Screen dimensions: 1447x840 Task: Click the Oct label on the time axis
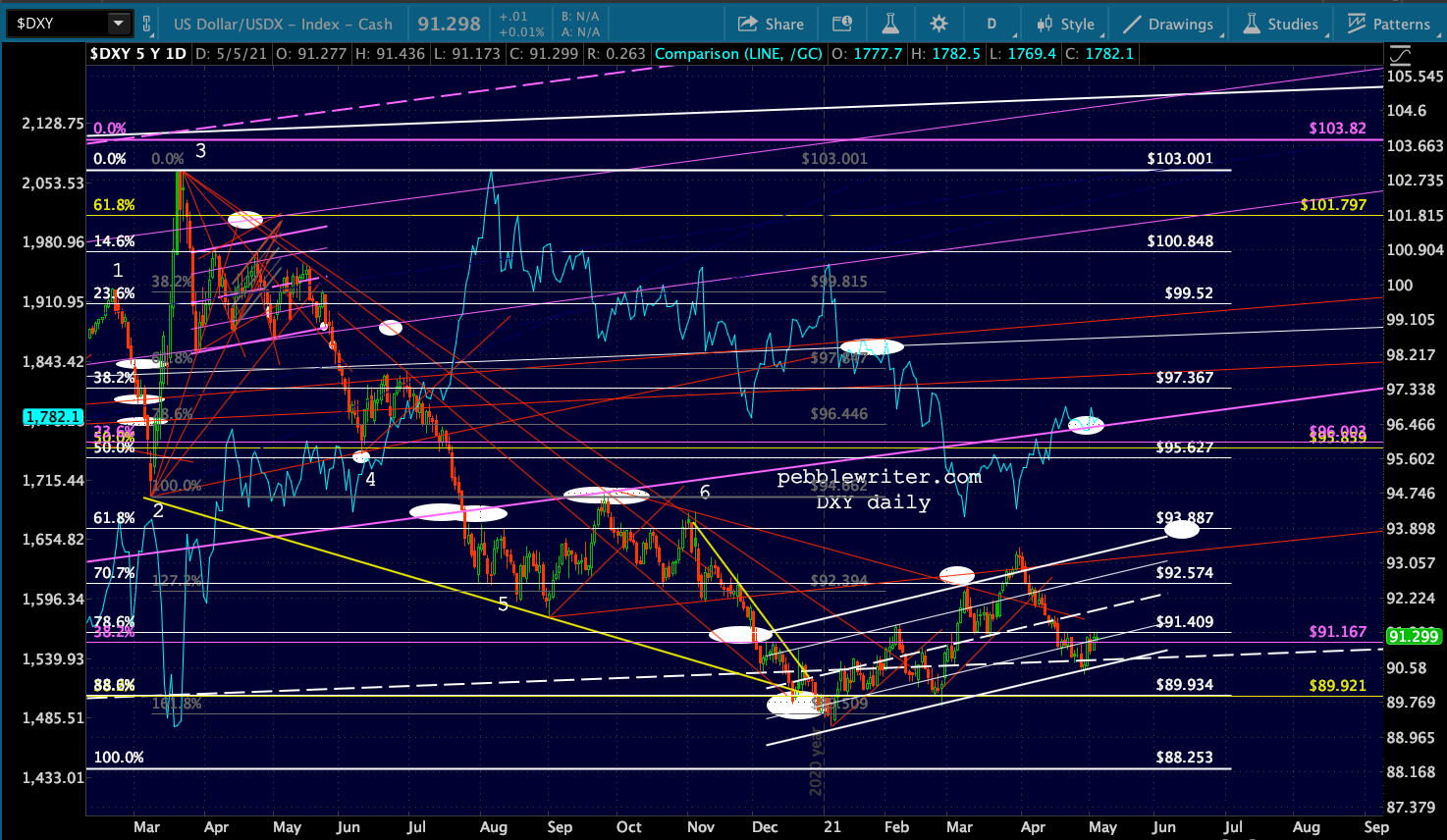[629, 827]
